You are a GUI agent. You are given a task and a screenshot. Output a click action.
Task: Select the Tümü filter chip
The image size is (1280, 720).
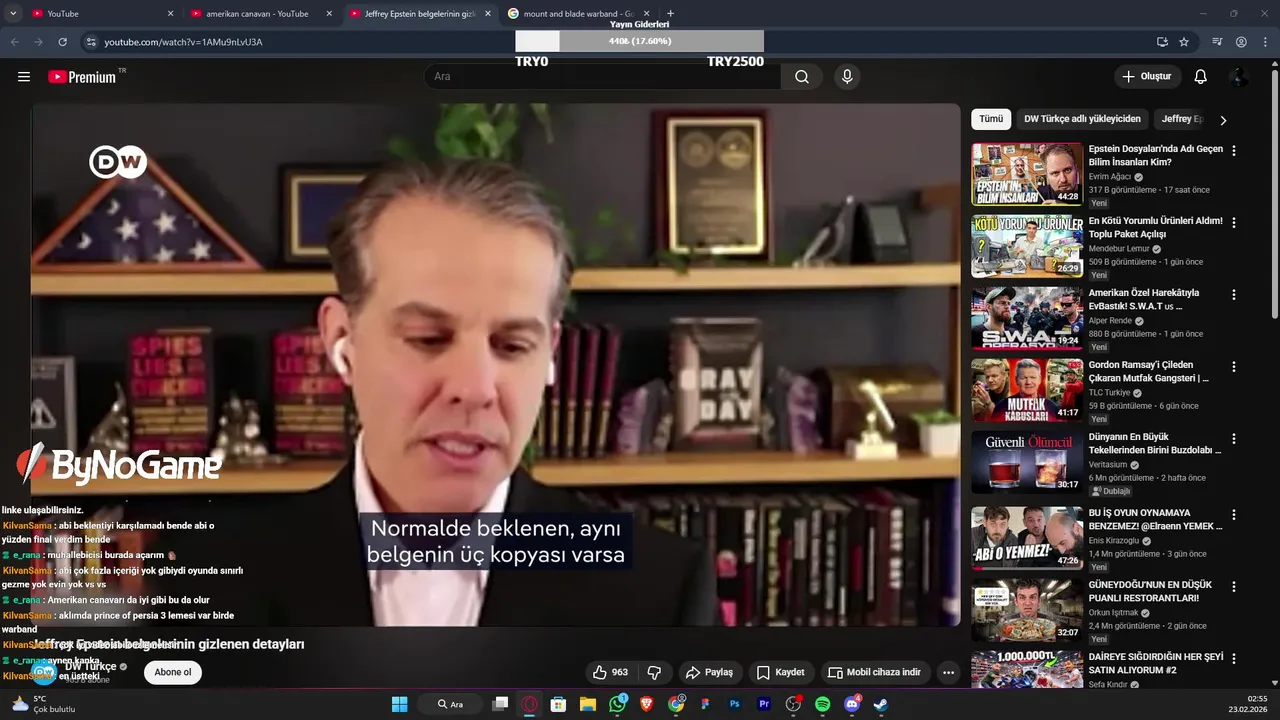pos(991,119)
